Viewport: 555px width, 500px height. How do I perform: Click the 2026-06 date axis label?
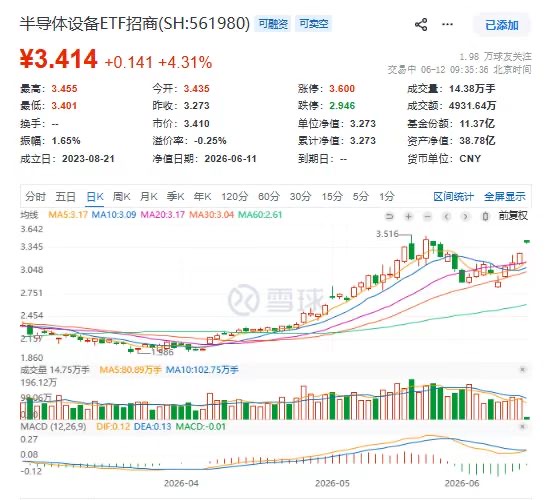coord(462,483)
